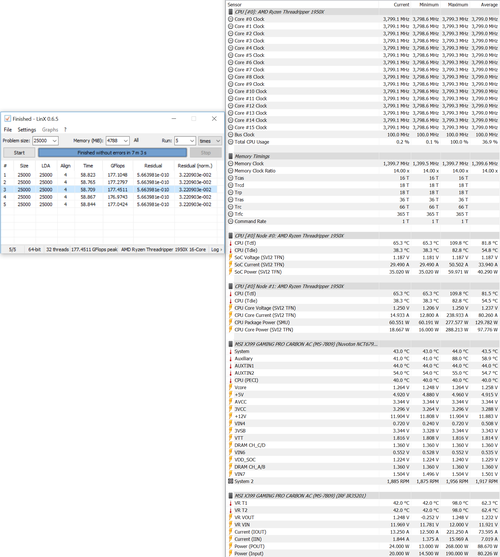
Task: Click the icon beside Bus Clock
Action: point(230,135)
